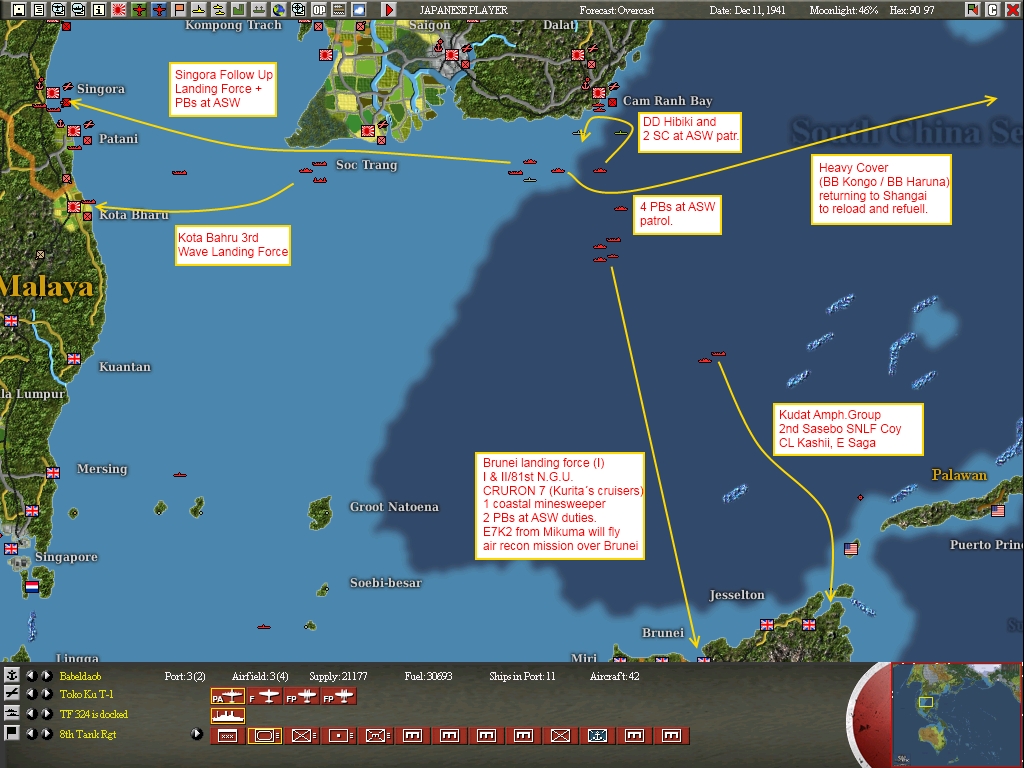Click the 'C' icon at top right
The image size is (1024, 768).
click(x=993, y=9)
